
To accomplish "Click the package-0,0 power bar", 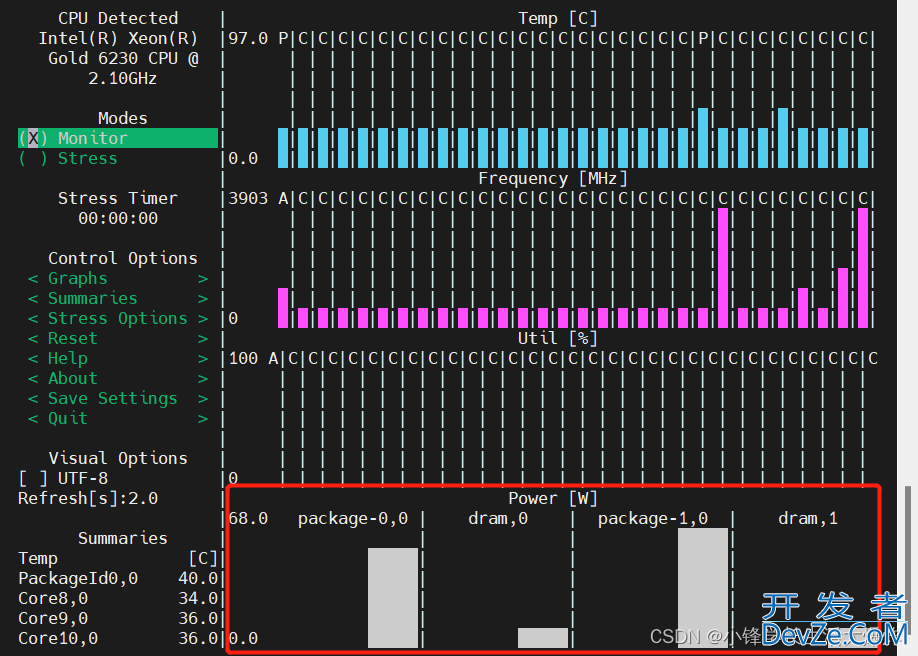I will (393, 597).
